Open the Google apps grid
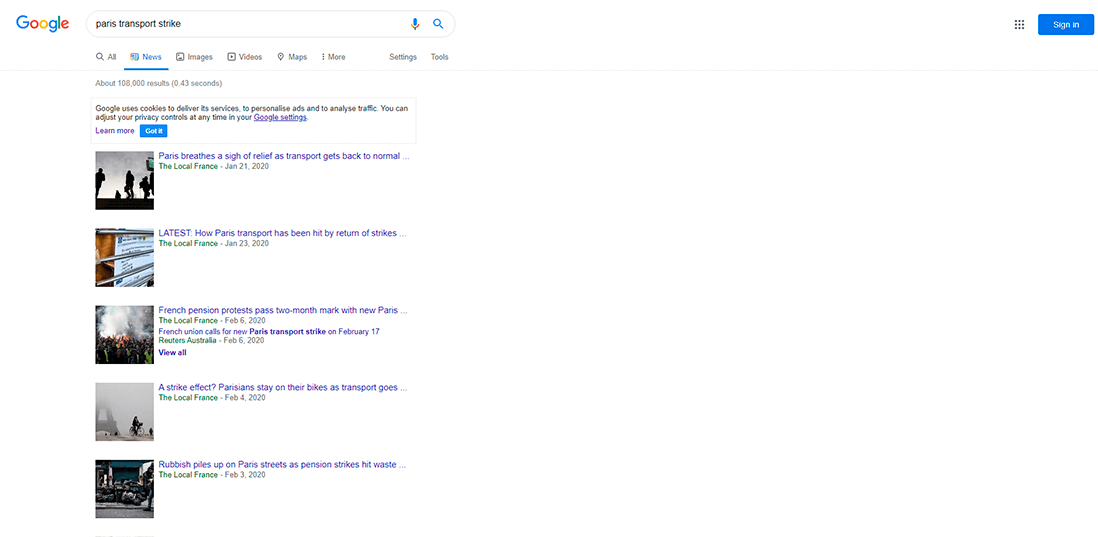1098x537 pixels. click(1019, 25)
